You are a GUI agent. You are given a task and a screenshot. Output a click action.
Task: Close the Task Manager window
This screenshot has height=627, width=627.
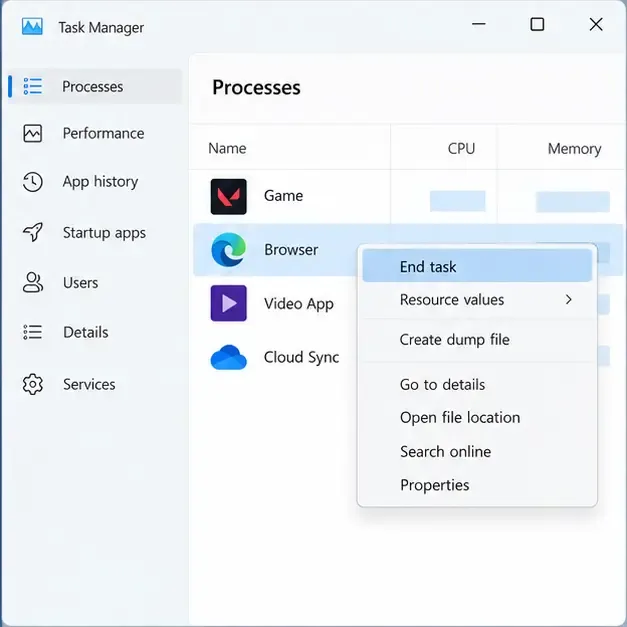[596, 24]
